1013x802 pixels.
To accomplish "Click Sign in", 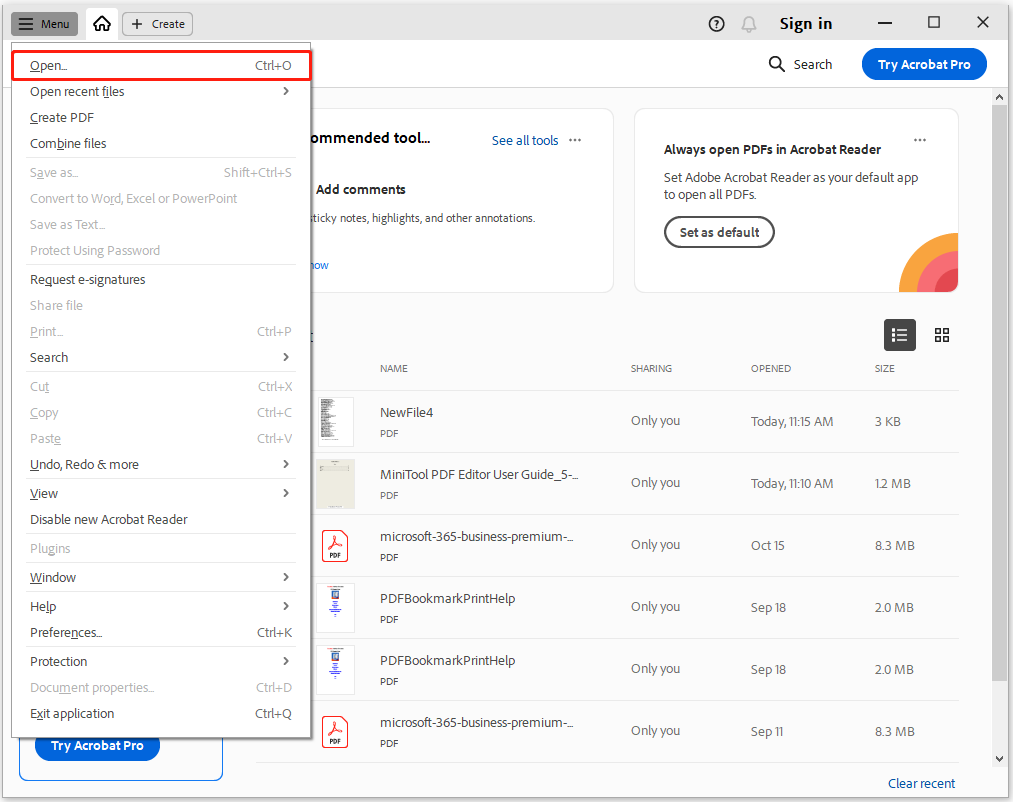I will pyautogui.click(x=806, y=24).
